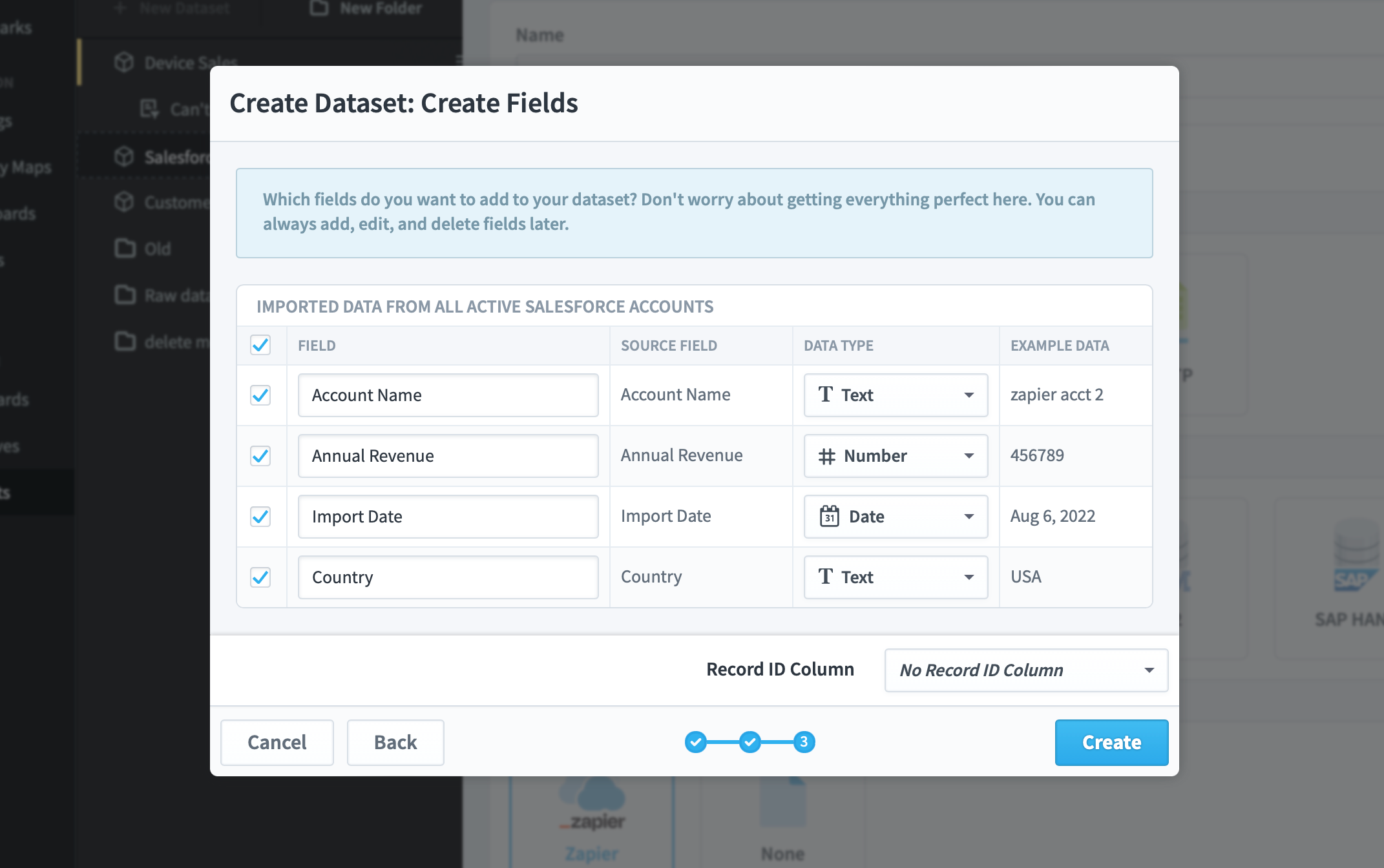Click the Country field name input

[x=448, y=577]
